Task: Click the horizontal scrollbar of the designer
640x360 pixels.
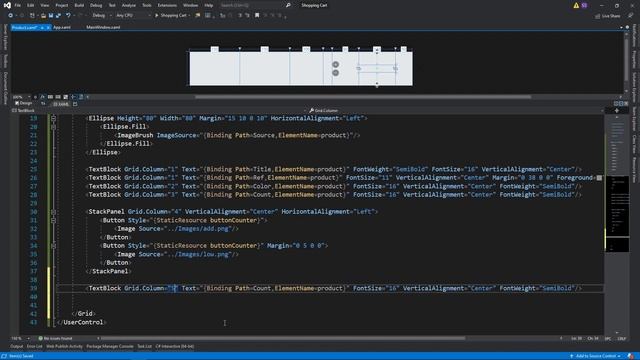Action: click(x=363, y=97)
